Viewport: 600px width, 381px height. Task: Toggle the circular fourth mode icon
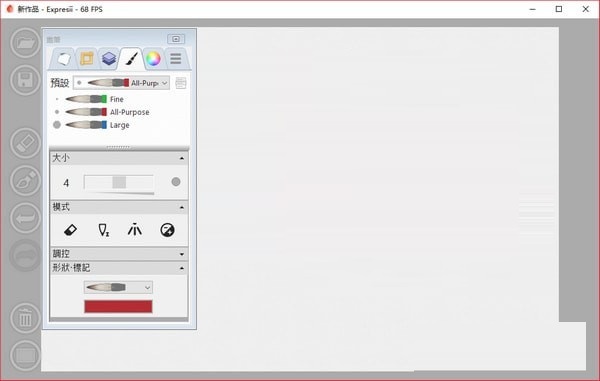click(167, 230)
